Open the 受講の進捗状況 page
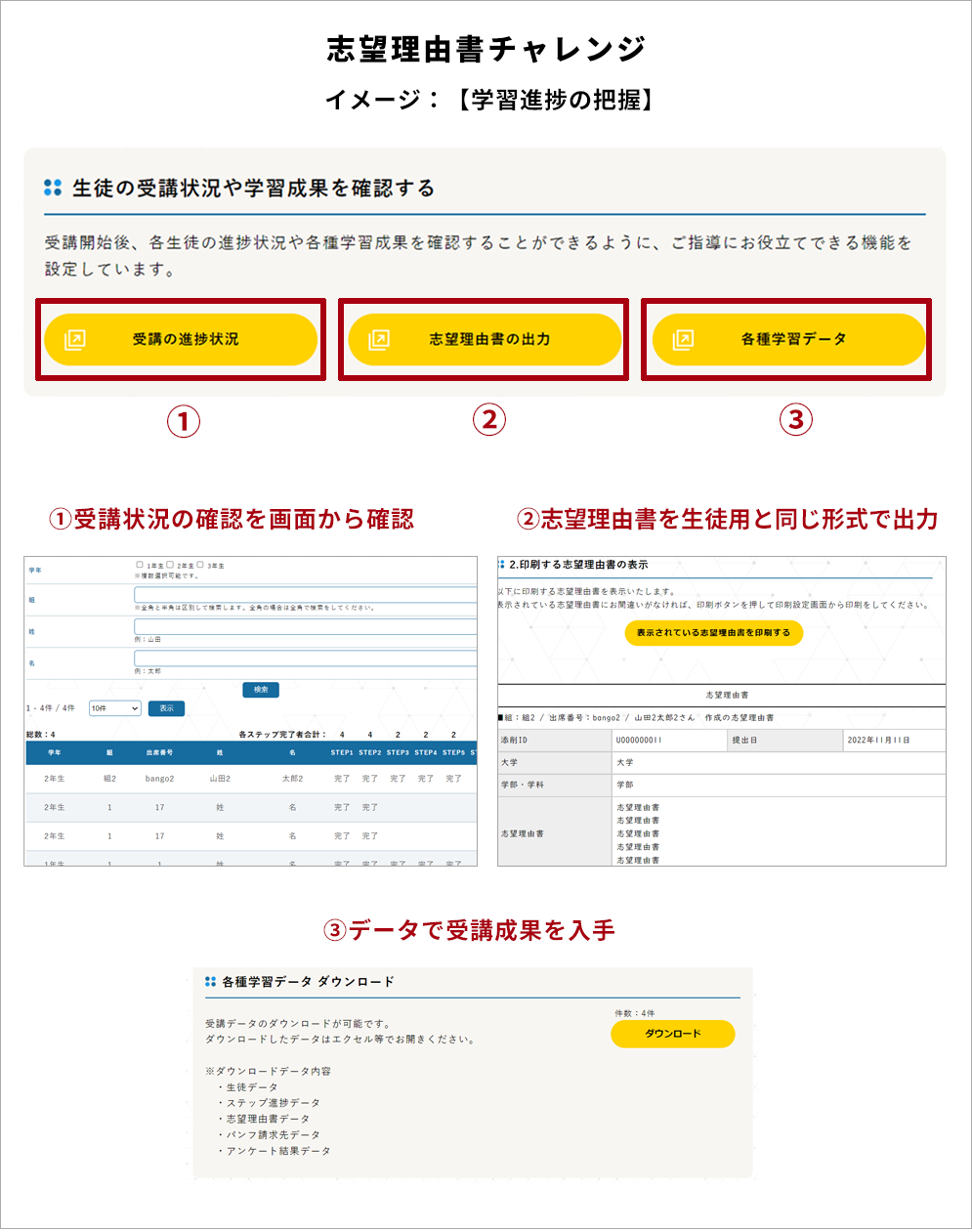The height and width of the screenshot is (1232, 972). [x=186, y=340]
